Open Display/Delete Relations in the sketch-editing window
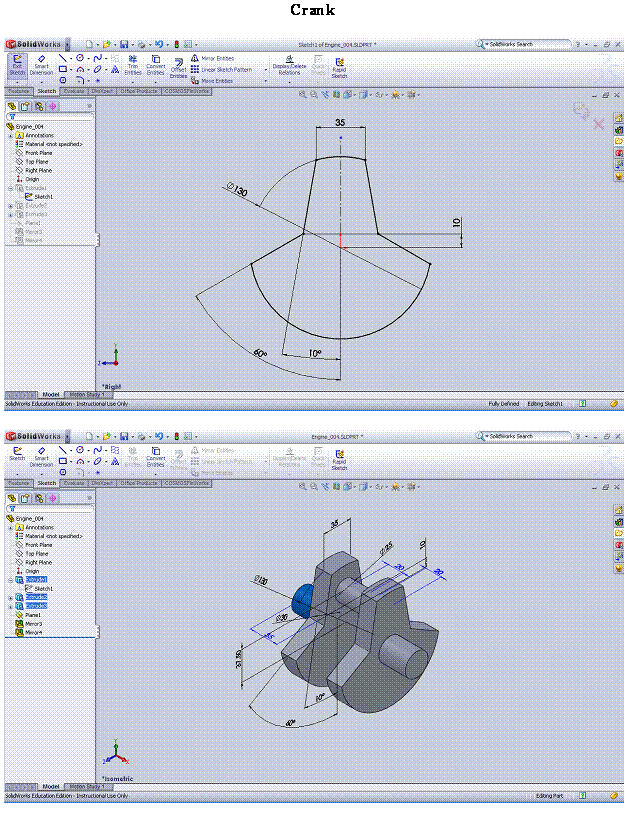 (289, 66)
